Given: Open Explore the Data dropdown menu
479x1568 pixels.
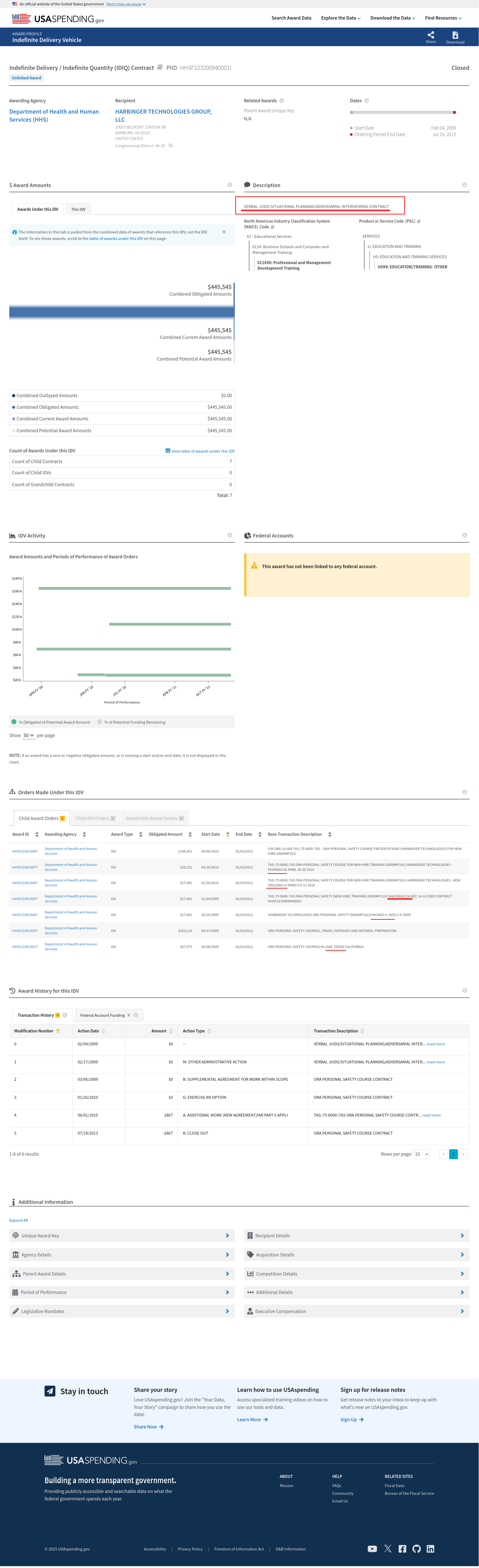Looking at the screenshot, I should [x=341, y=18].
